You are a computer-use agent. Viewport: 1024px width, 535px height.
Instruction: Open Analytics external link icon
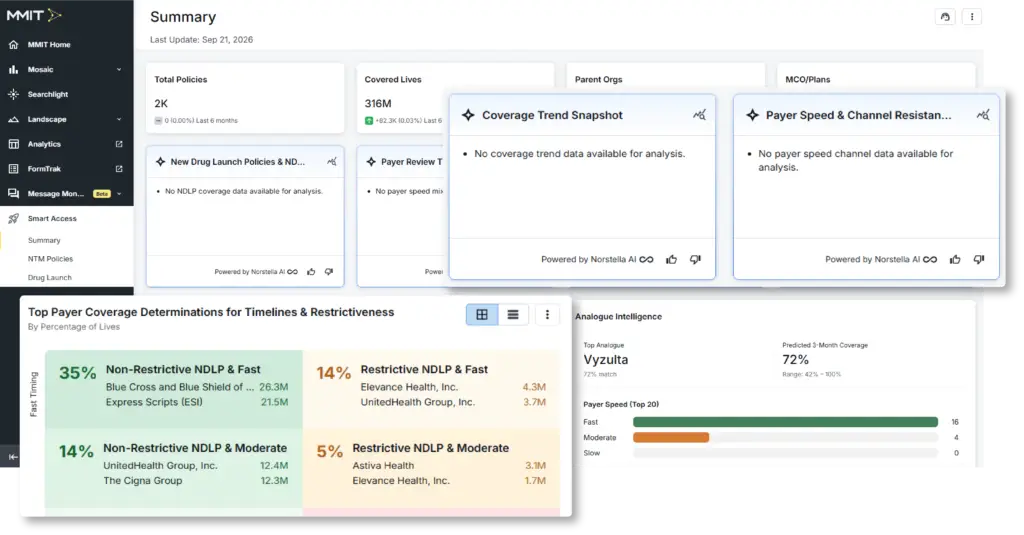tap(119, 144)
